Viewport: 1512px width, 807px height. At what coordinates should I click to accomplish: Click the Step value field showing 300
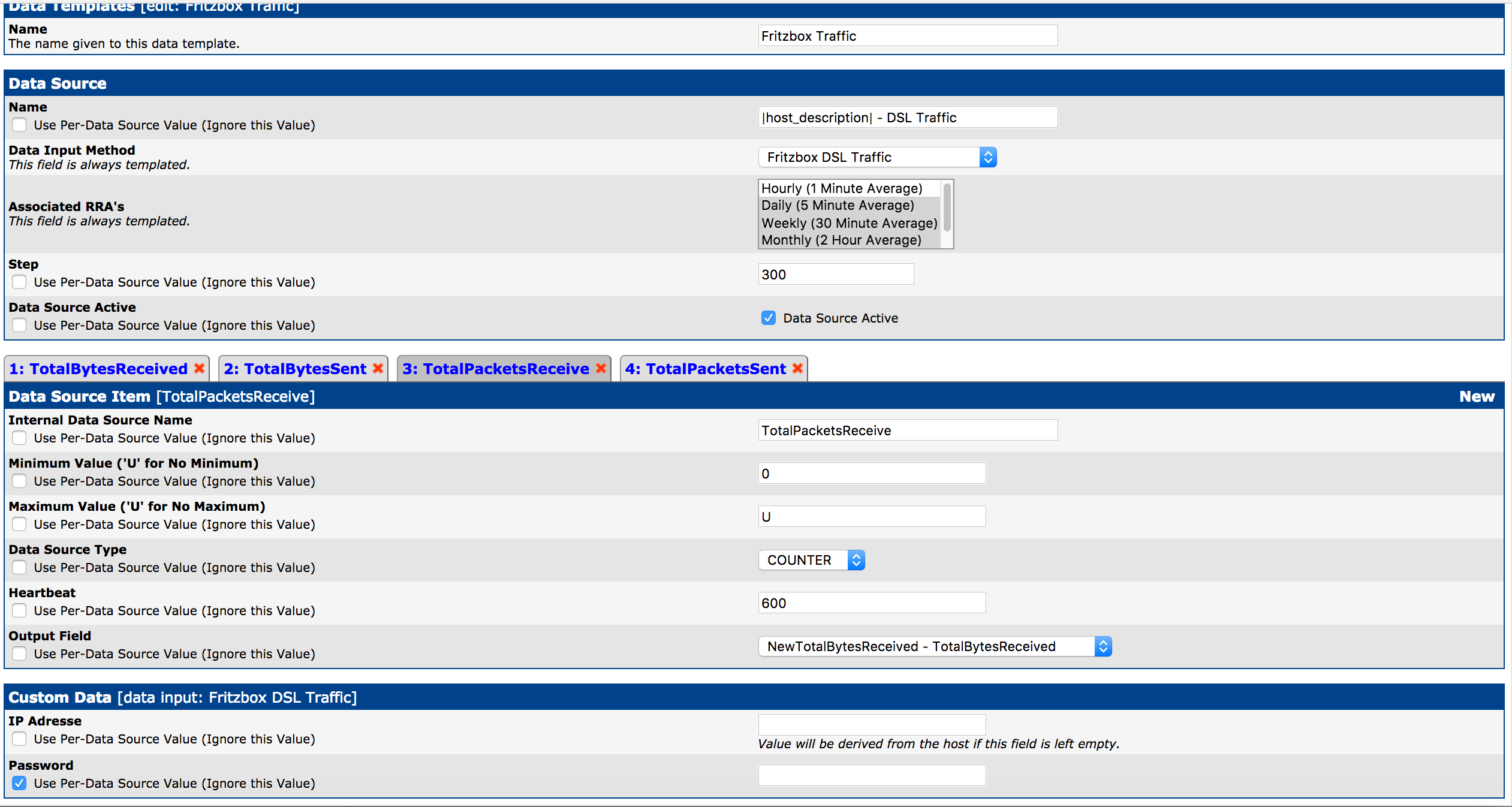(x=836, y=274)
